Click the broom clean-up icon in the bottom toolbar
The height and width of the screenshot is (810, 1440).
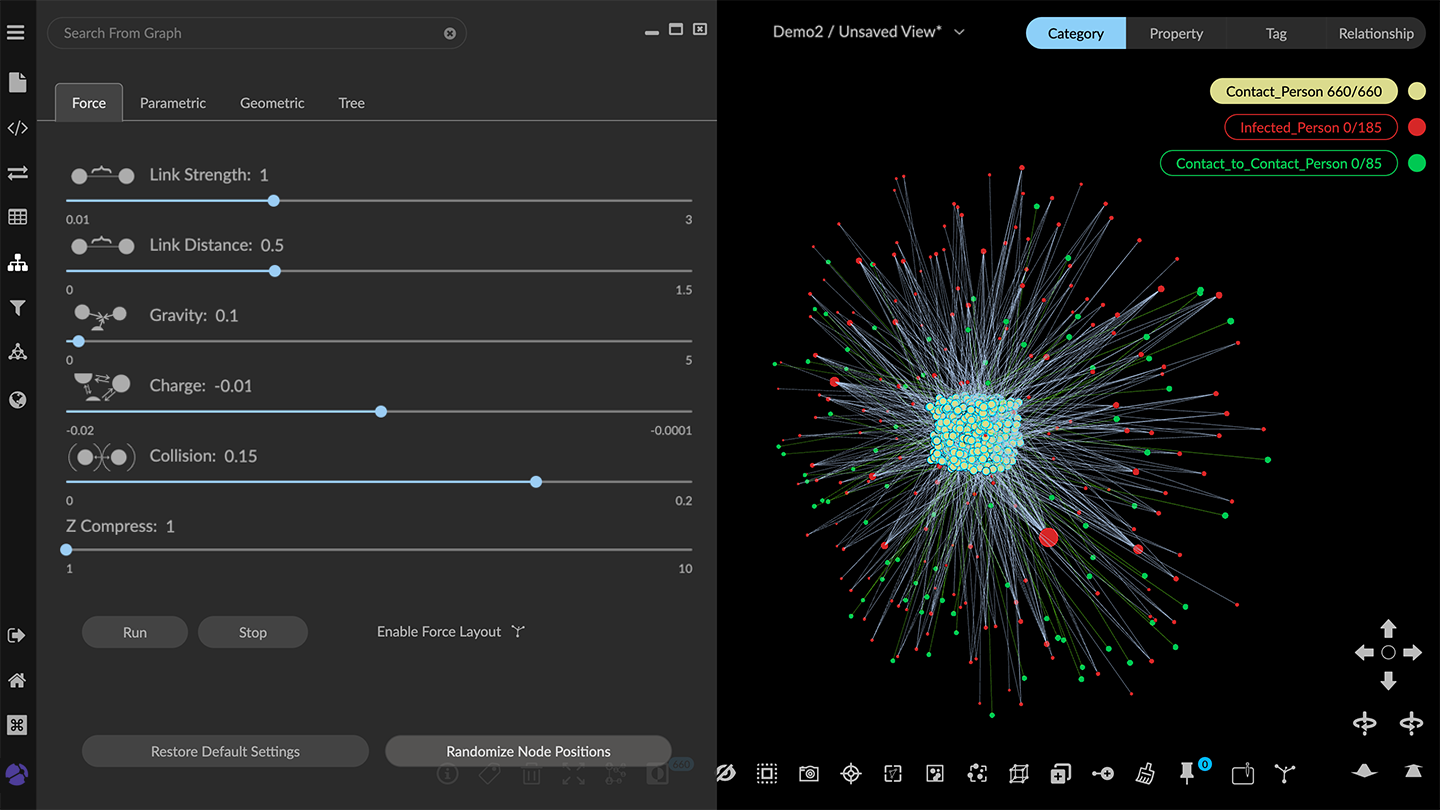pos(1146,773)
